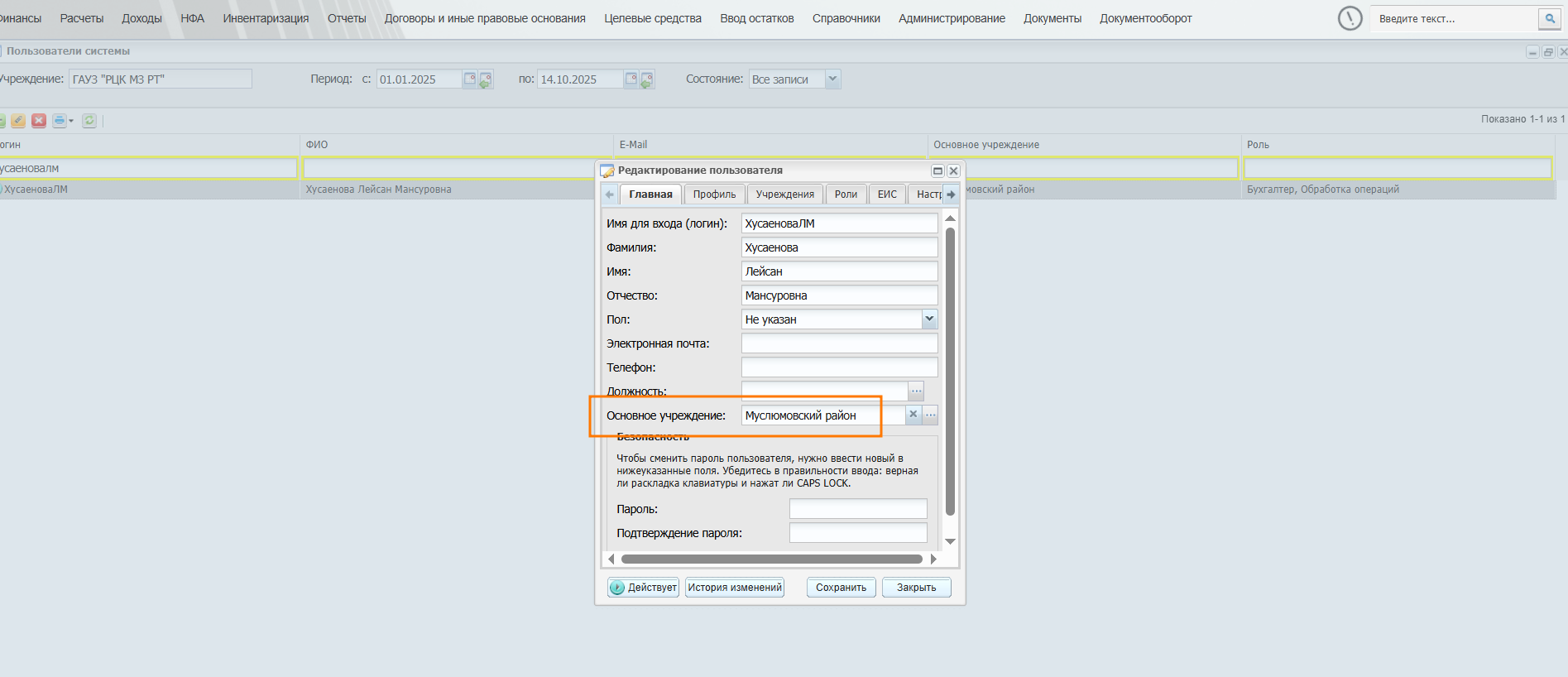Click the Подтверждение пароля input field
This screenshot has height=677, width=1568.
point(858,533)
